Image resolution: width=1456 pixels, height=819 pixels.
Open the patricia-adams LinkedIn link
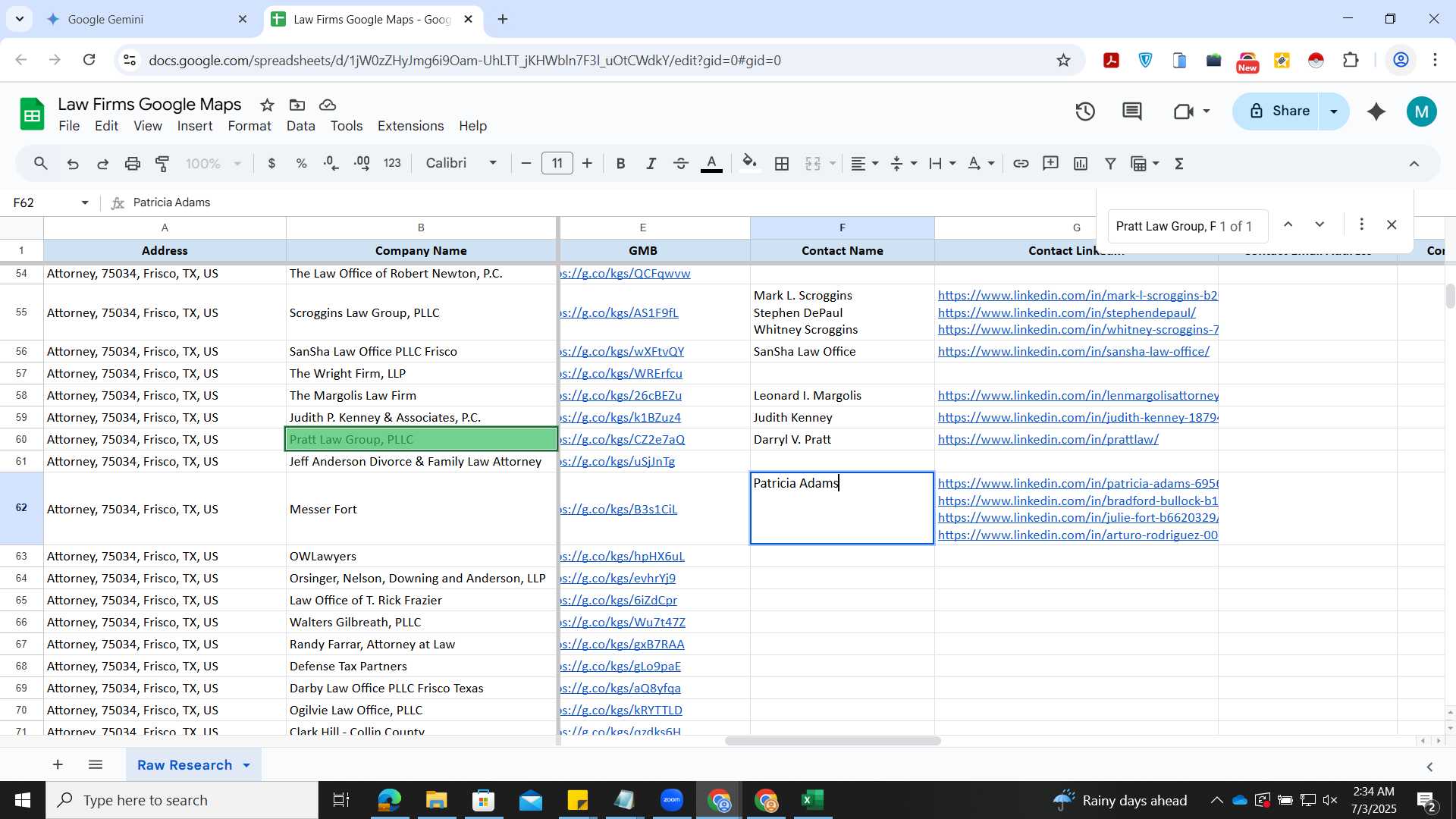[x=1078, y=483]
